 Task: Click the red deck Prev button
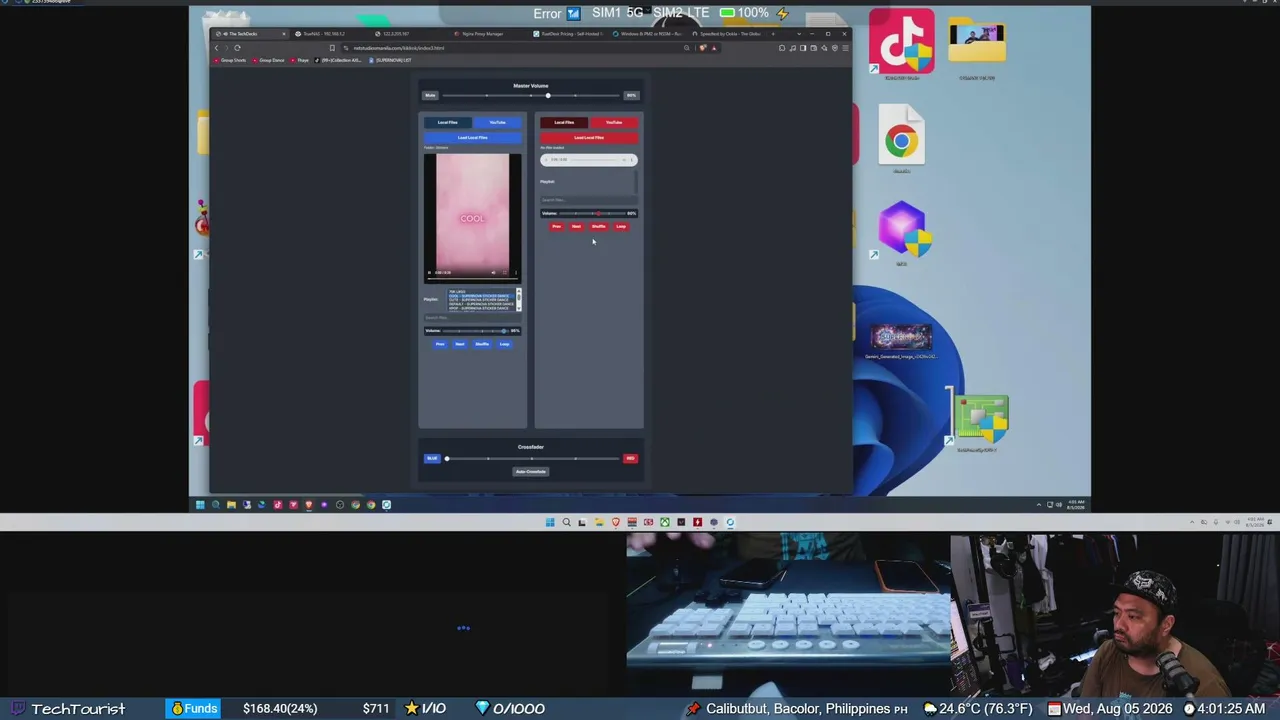pyautogui.click(x=557, y=227)
